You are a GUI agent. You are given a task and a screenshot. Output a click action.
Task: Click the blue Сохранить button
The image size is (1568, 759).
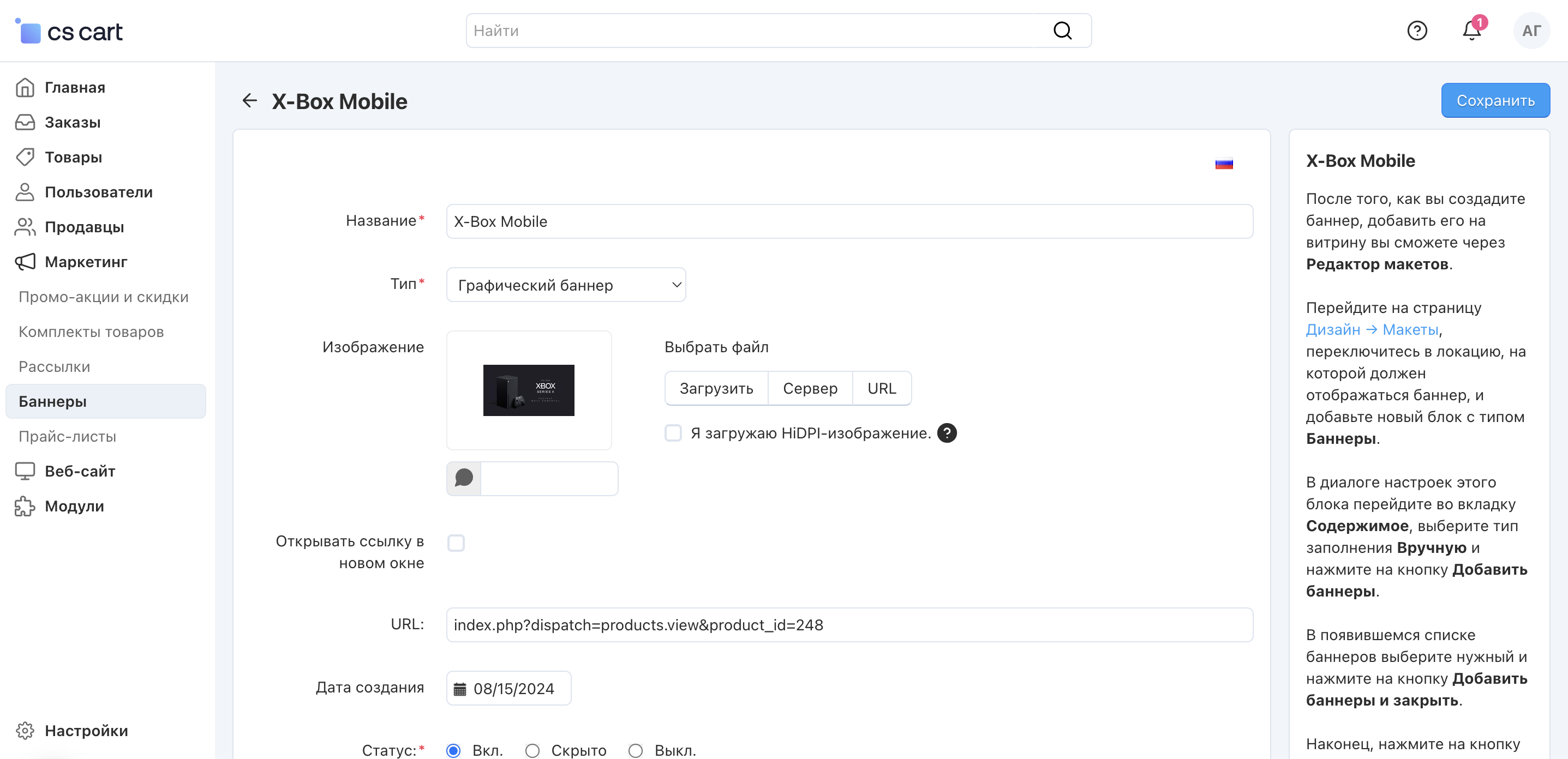1494,100
